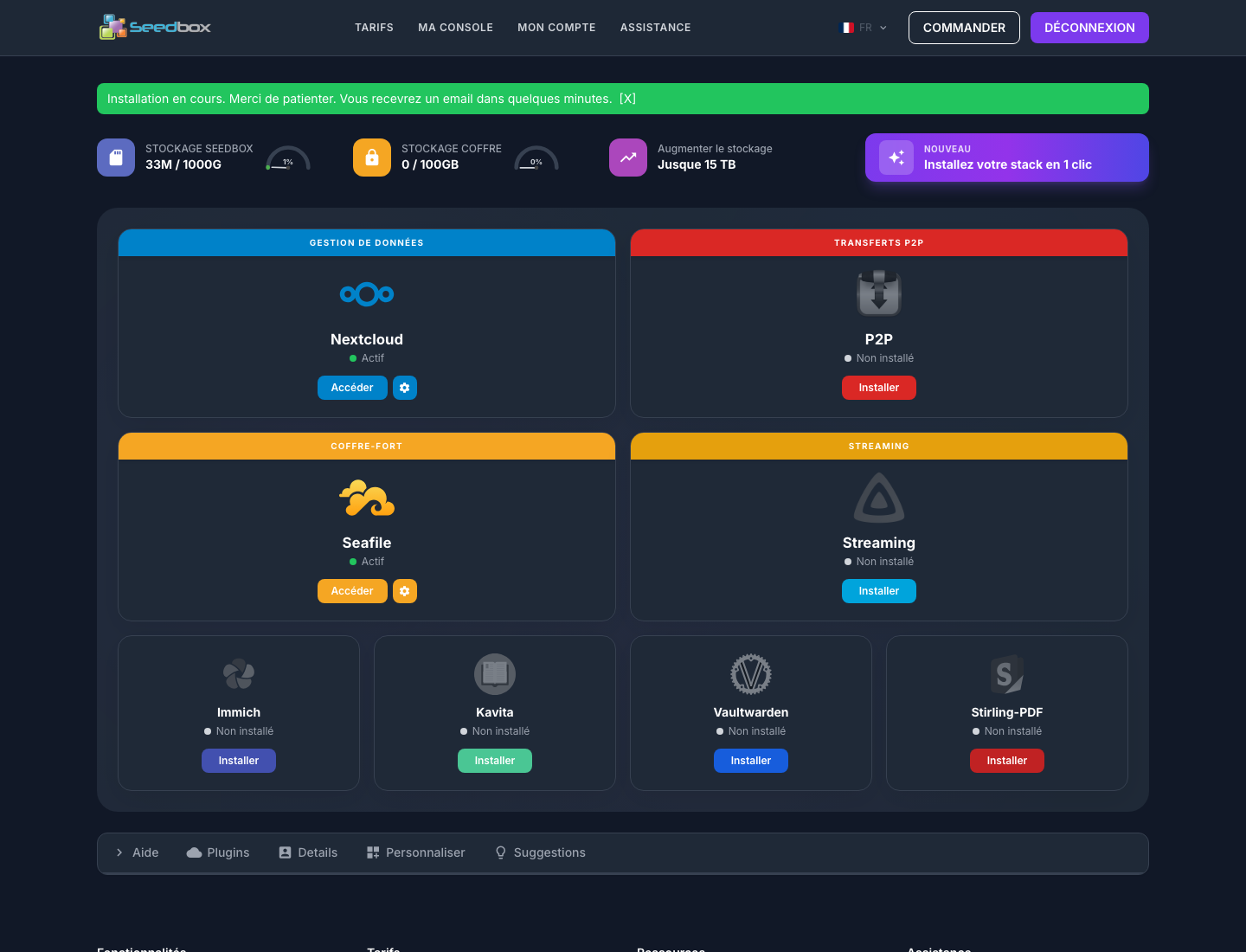Click the Seedbox storage 1% gauge

pyautogui.click(x=288, y=158)
